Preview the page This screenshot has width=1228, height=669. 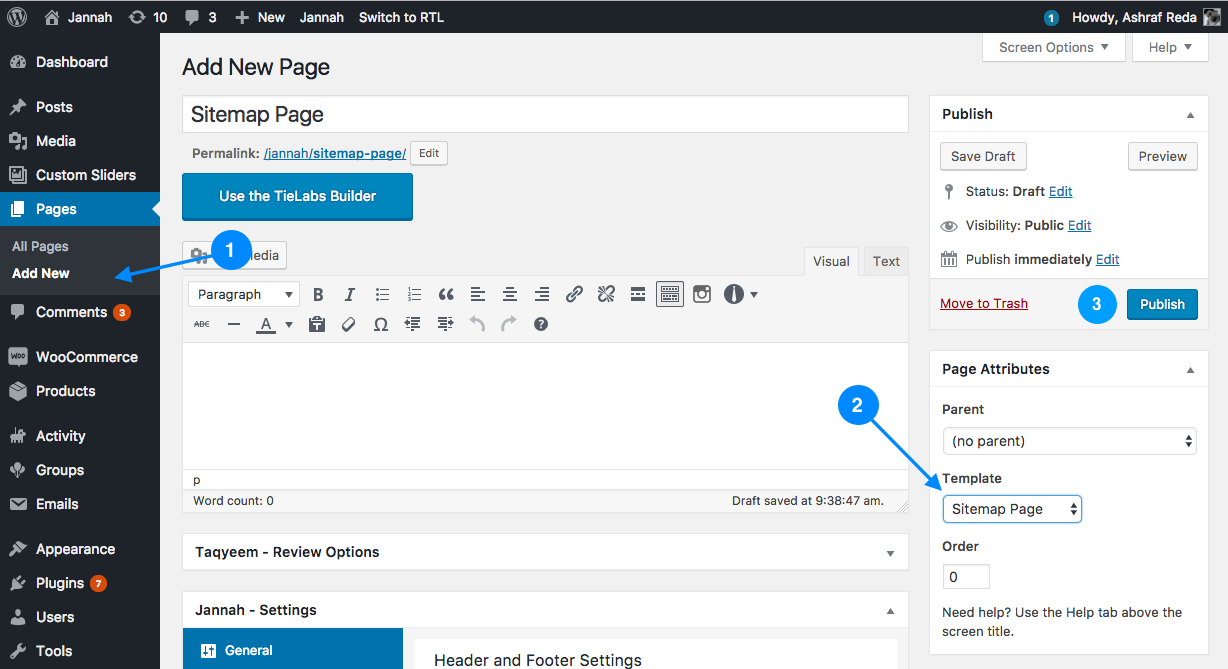(1162, 156)
